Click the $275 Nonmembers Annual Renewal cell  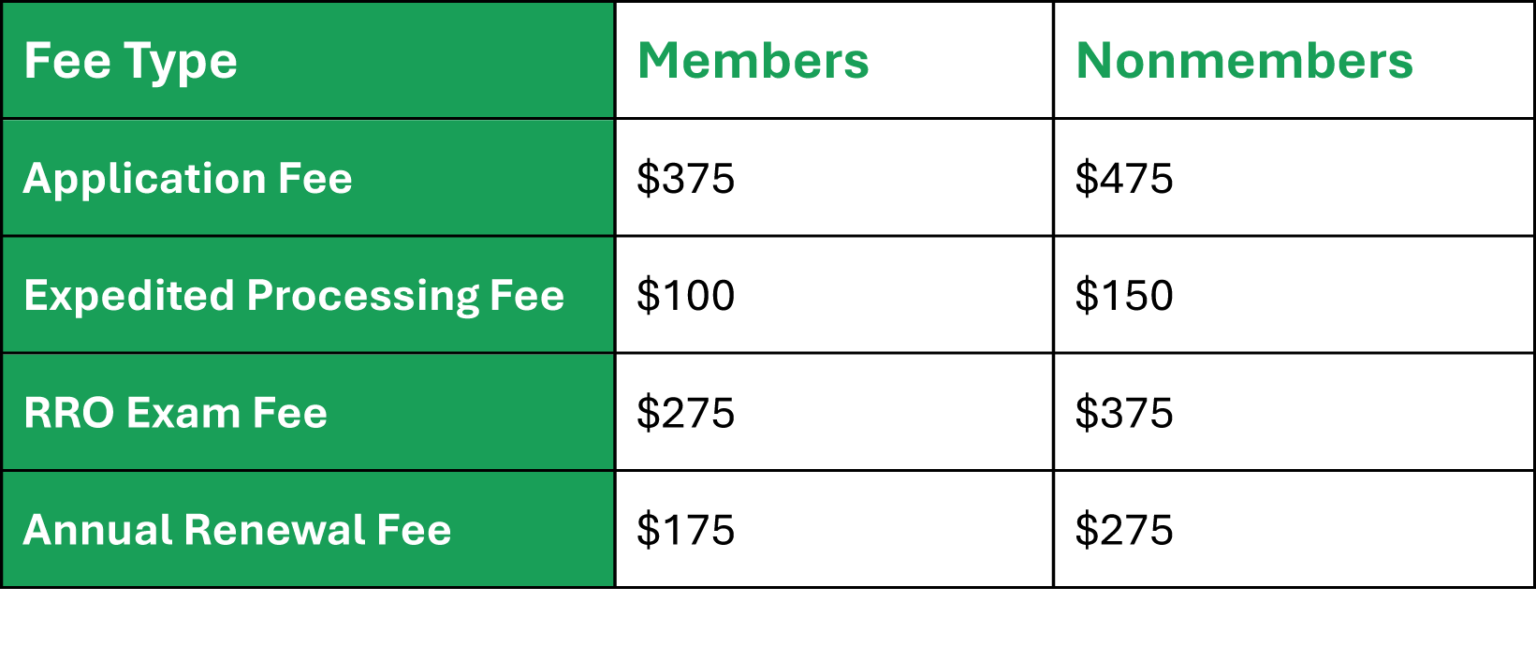click(1124, 530)
